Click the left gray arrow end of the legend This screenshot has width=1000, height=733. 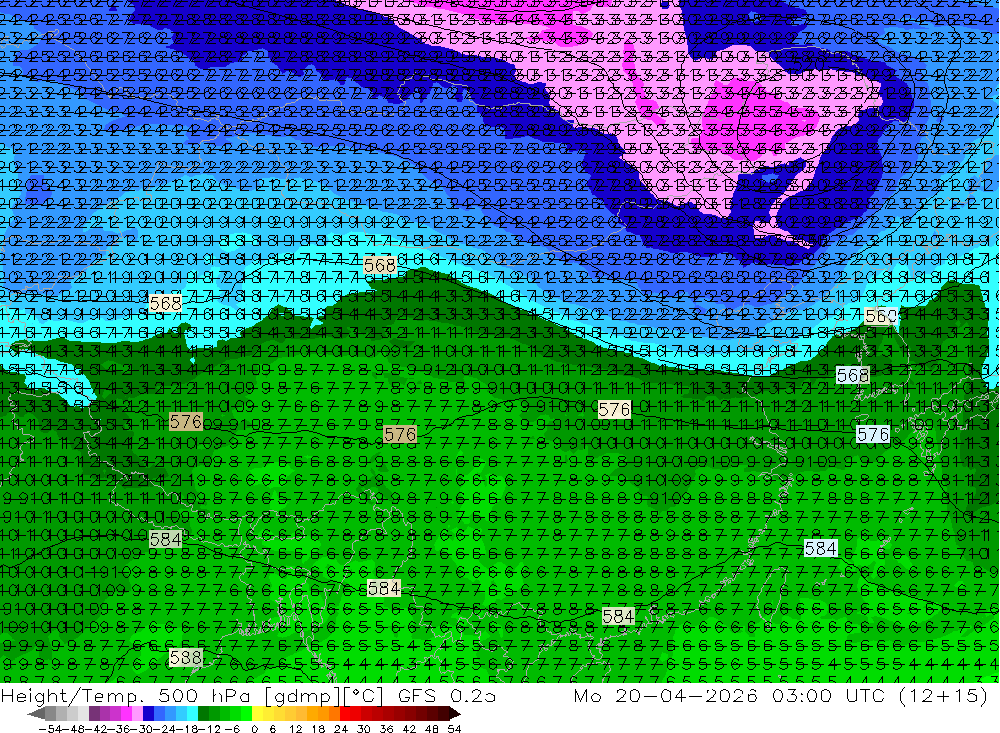click(36, 714)
